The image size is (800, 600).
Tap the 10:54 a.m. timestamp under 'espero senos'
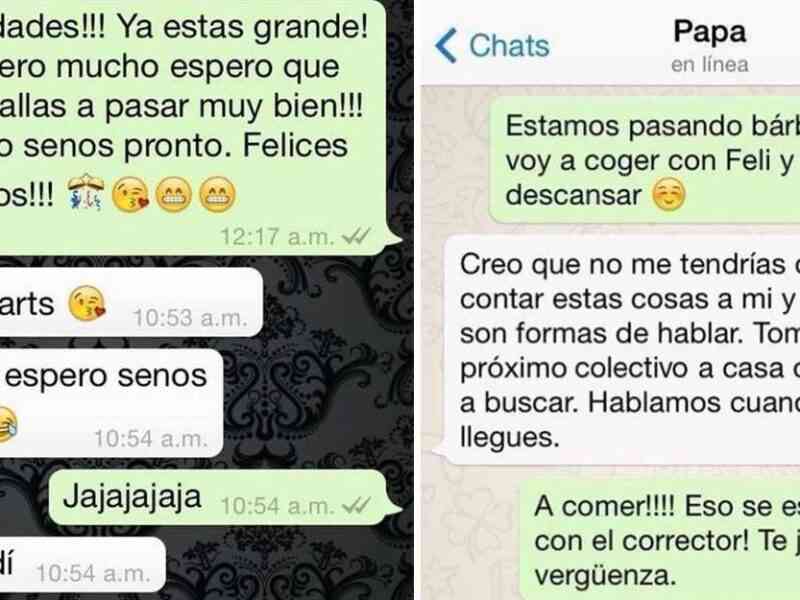151,439
